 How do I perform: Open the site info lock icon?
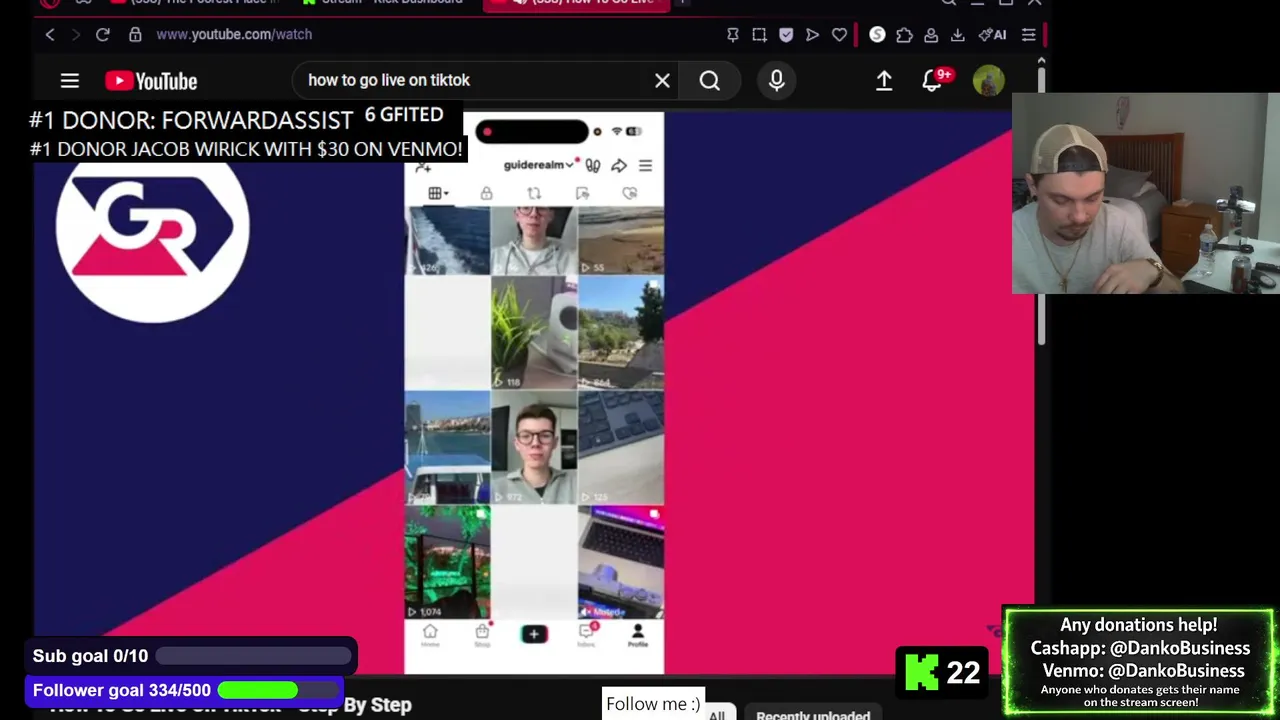point(135,34)
